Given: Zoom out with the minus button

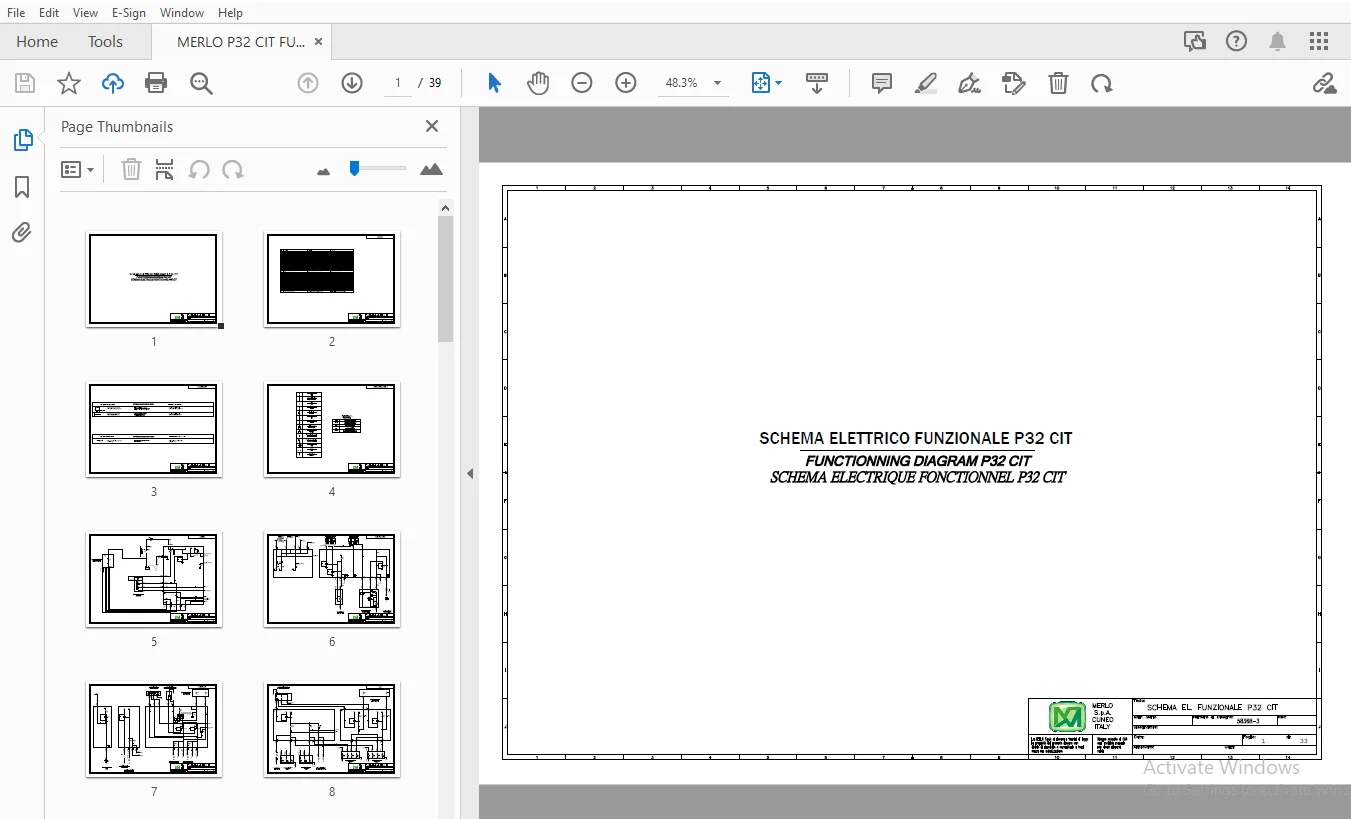Looking at the screenshot, I should (582, 83).
